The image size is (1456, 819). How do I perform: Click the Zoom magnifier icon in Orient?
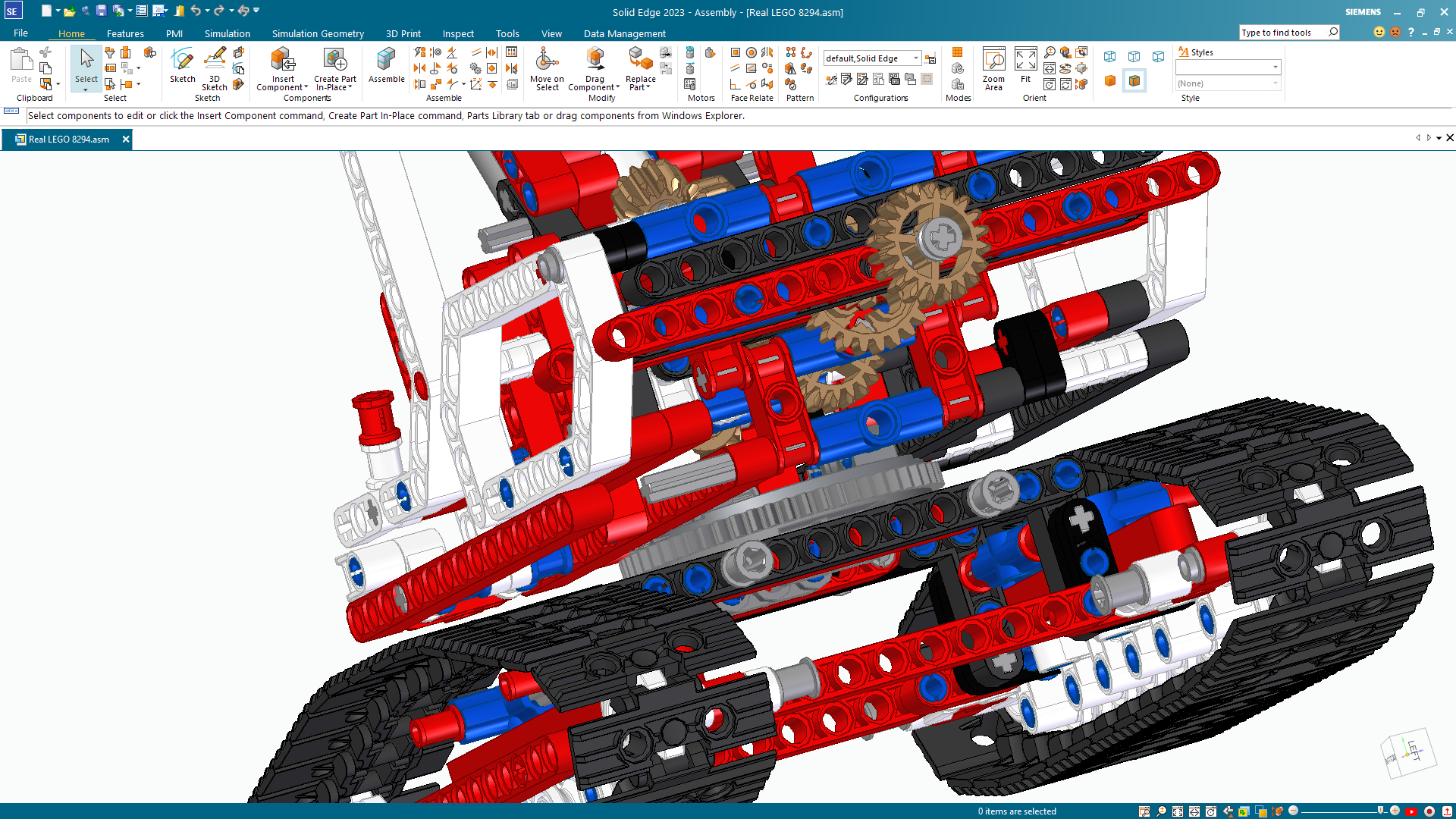(x=1050, y=52)
